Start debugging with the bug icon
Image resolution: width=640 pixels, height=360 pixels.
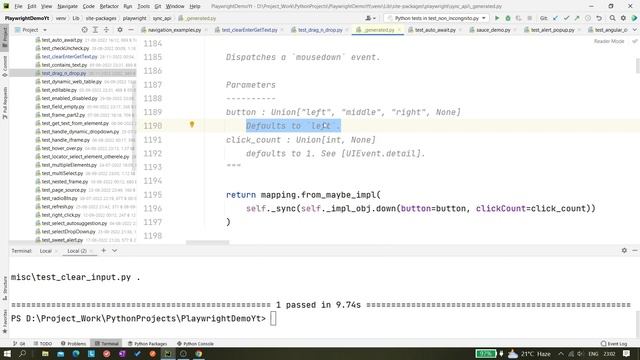[508, 18]
